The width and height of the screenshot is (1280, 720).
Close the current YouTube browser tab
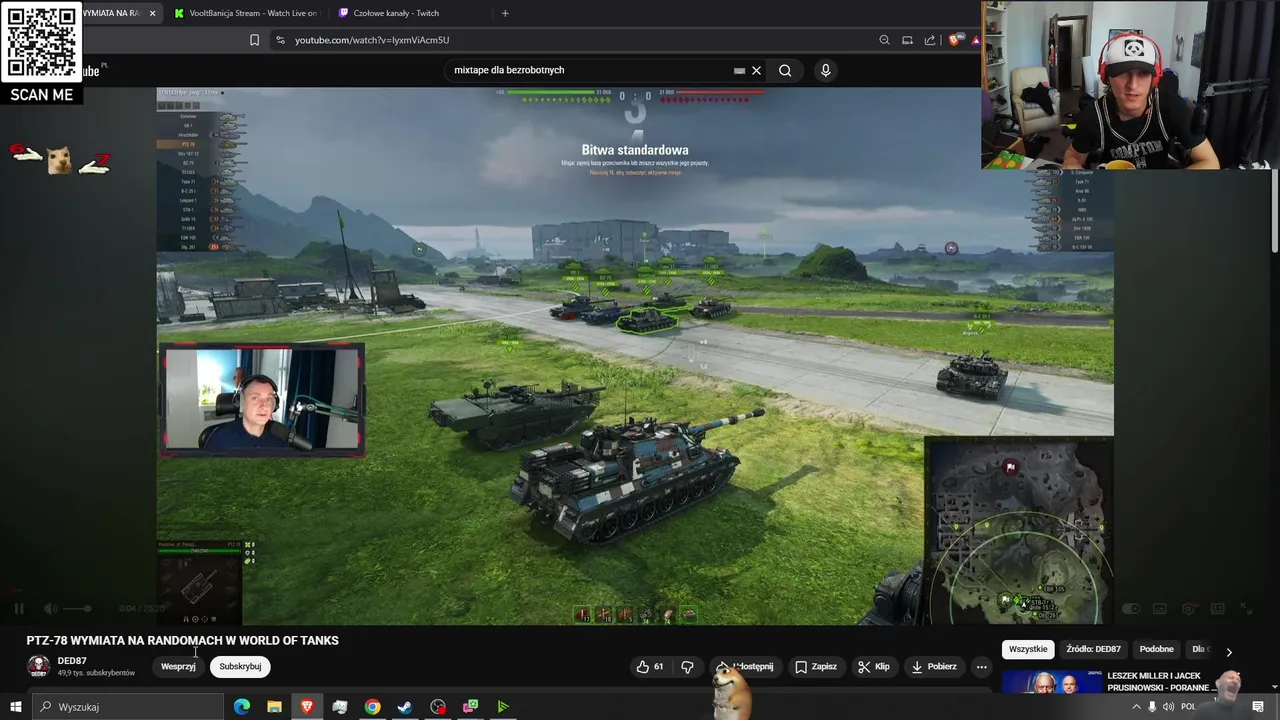click(x=152, y=13)
